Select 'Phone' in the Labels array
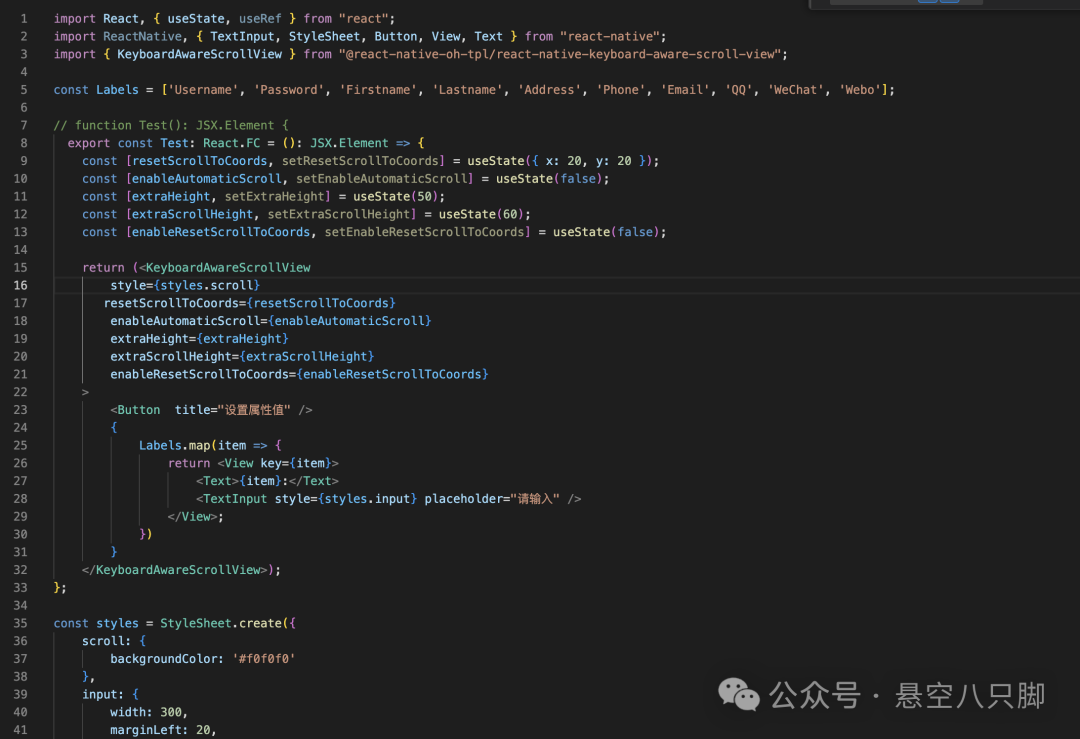Viewport: 1080px width, 739px height. [x=621, y=90]
